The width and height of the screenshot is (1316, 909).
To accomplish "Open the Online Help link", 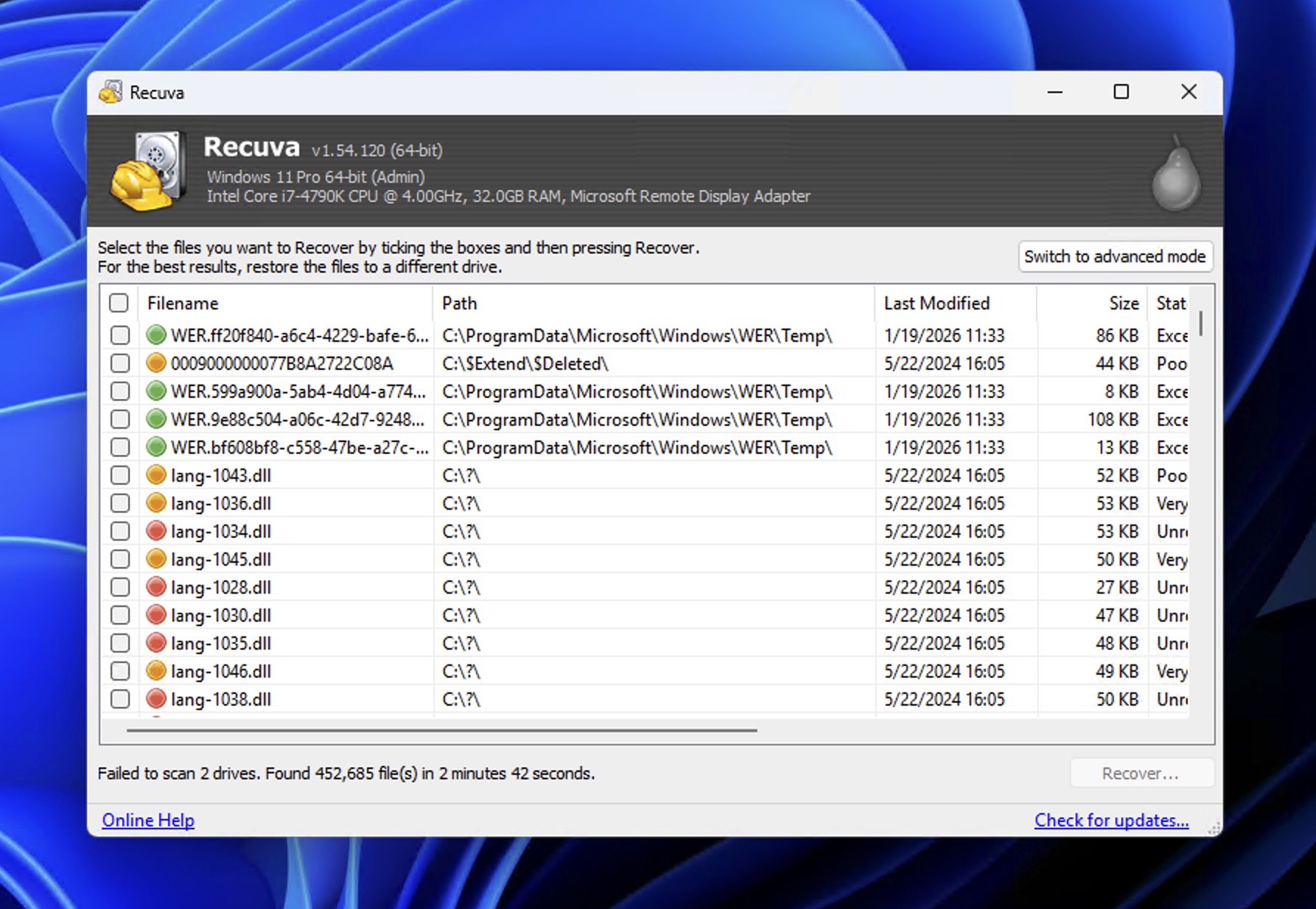I will 148,820.
